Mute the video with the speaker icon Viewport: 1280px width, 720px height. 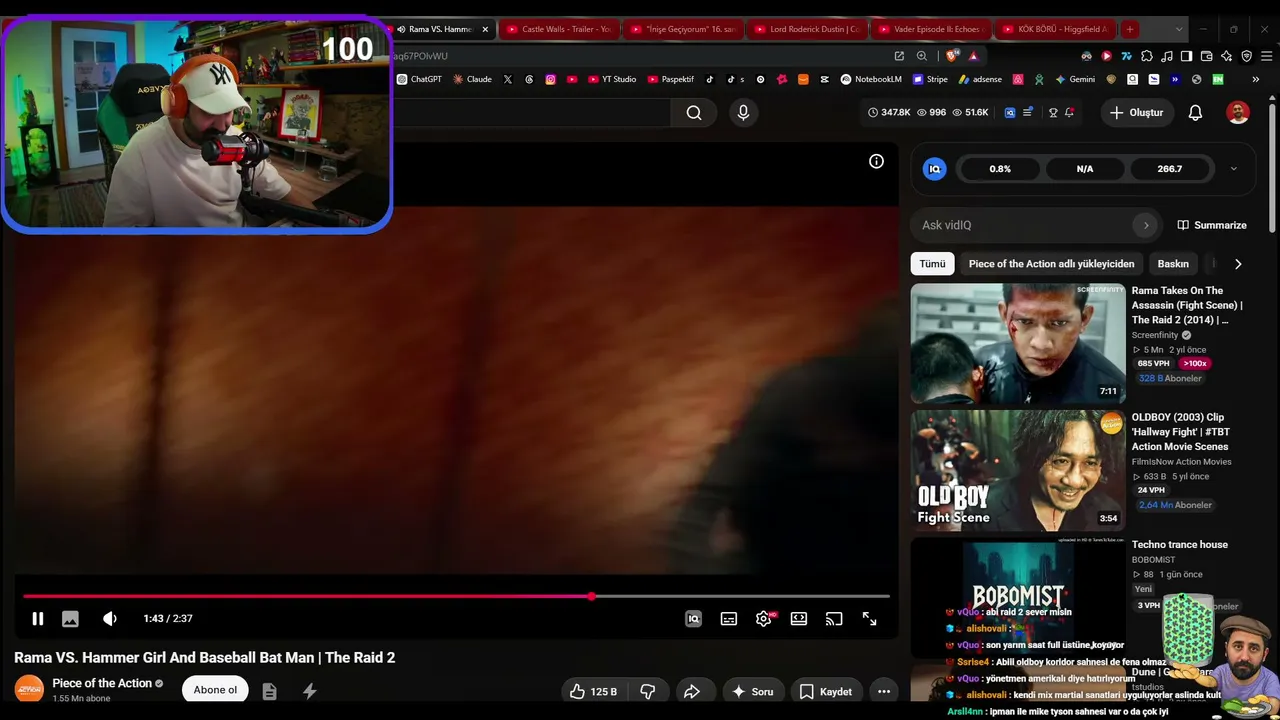[x=110, y=619]
